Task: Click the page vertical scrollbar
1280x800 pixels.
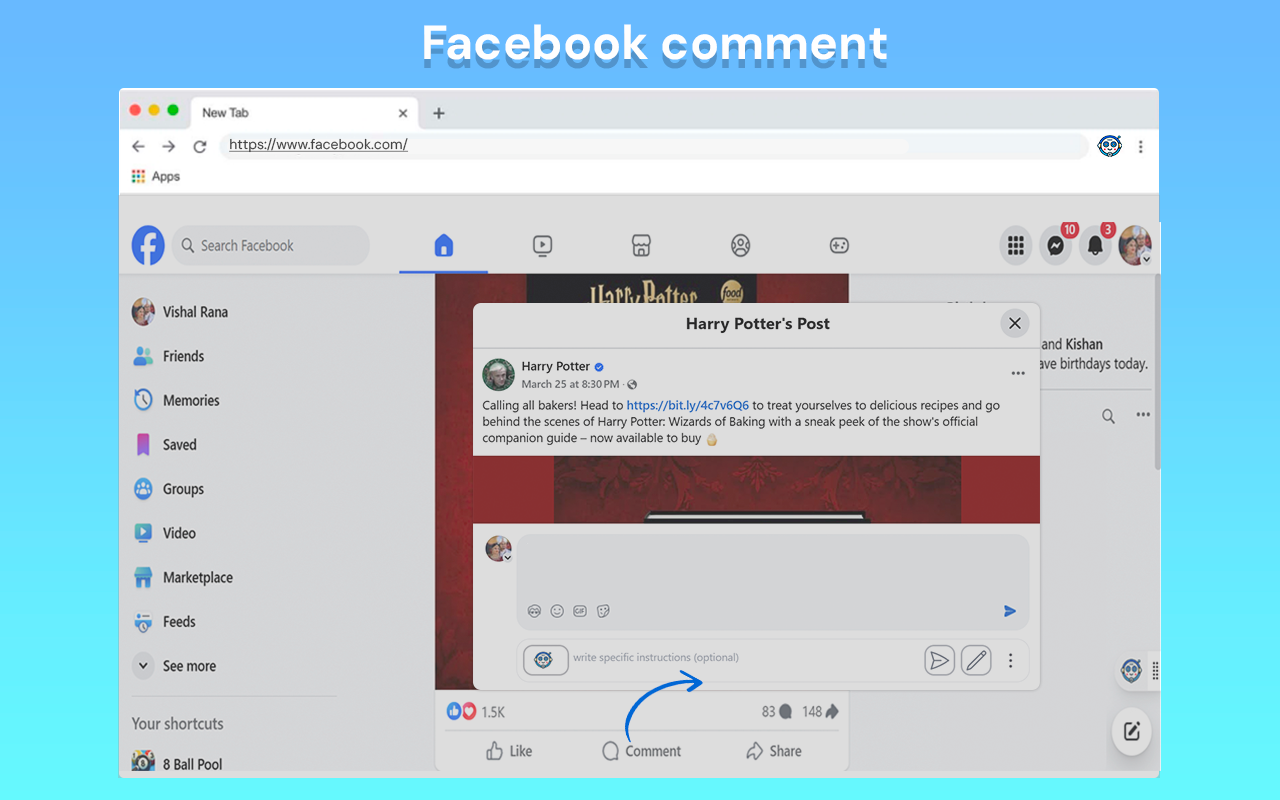Action: click(x=1156, y=370)
